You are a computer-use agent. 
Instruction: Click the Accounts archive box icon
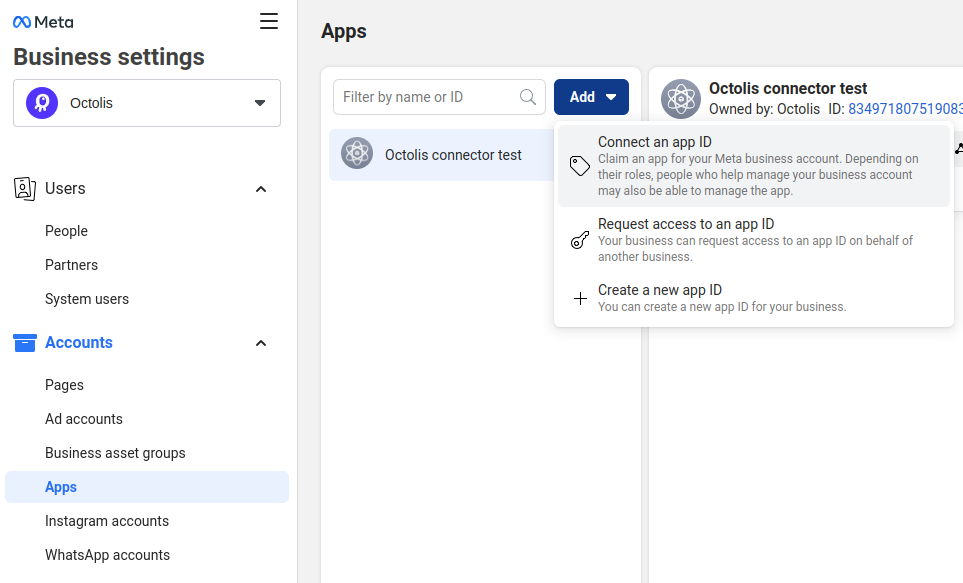click(x=25, y=343)
